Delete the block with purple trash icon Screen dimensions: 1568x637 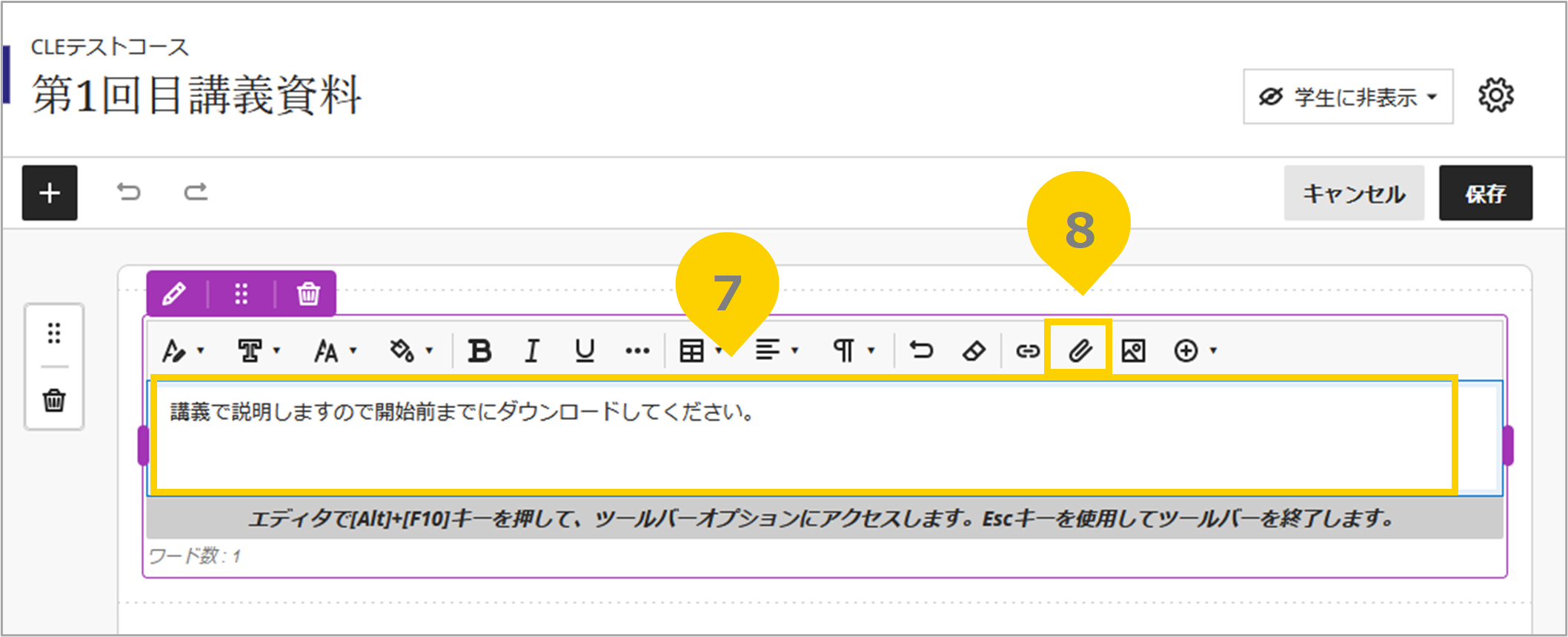(x=308, y=294)
